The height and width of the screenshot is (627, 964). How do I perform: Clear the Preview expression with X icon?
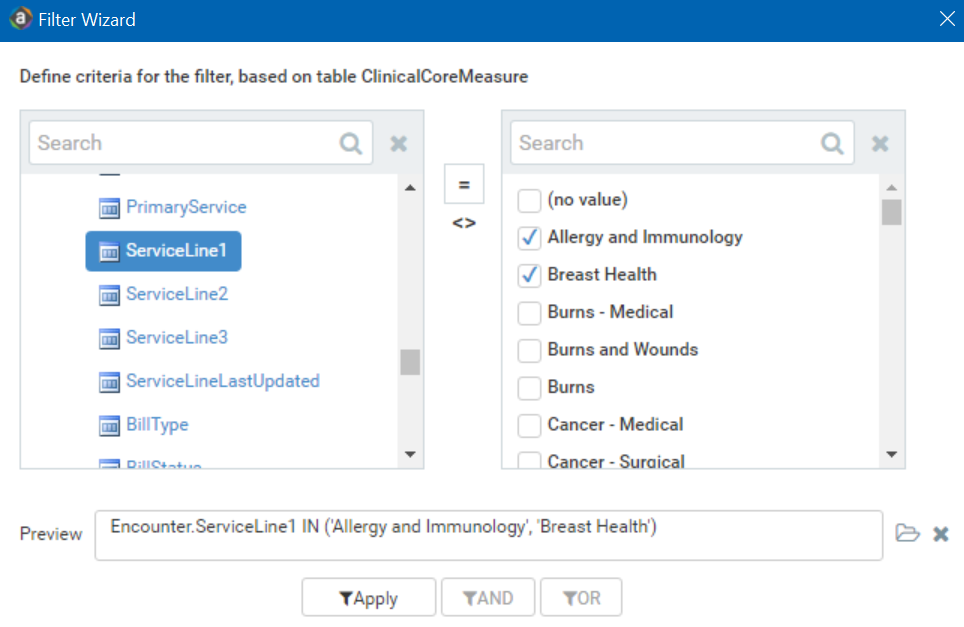(940, 533)
